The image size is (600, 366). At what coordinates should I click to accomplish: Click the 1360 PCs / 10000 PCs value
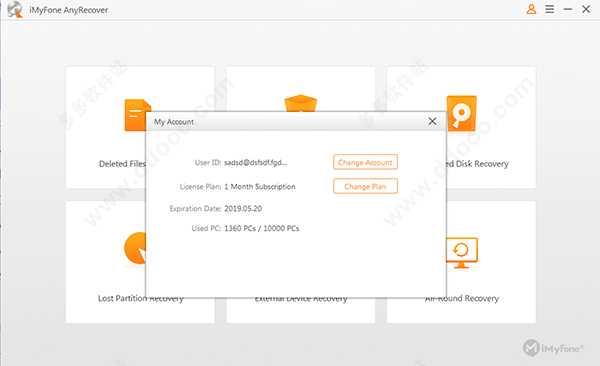[x=262, y=229]
